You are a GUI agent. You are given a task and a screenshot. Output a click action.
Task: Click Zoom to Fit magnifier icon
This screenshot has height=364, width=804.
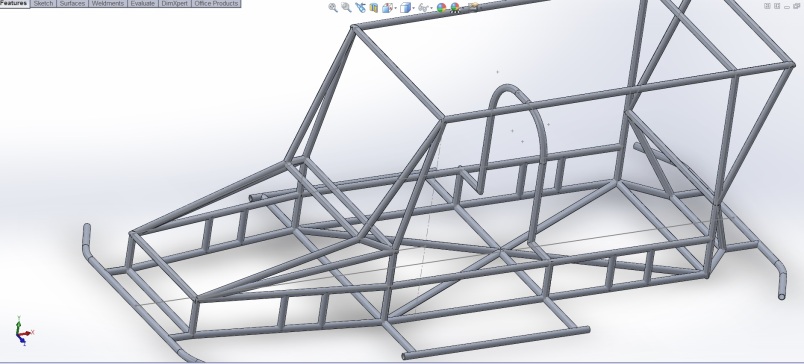[x=333, y=8]
